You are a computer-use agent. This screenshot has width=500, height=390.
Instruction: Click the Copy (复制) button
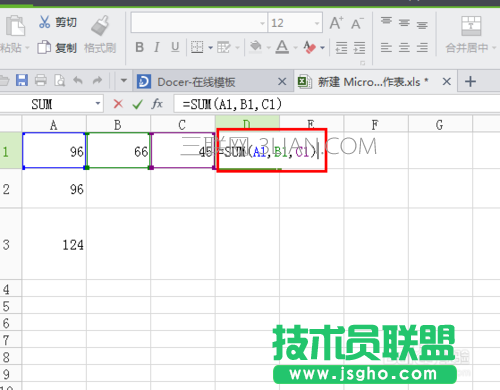click(57, 48)
